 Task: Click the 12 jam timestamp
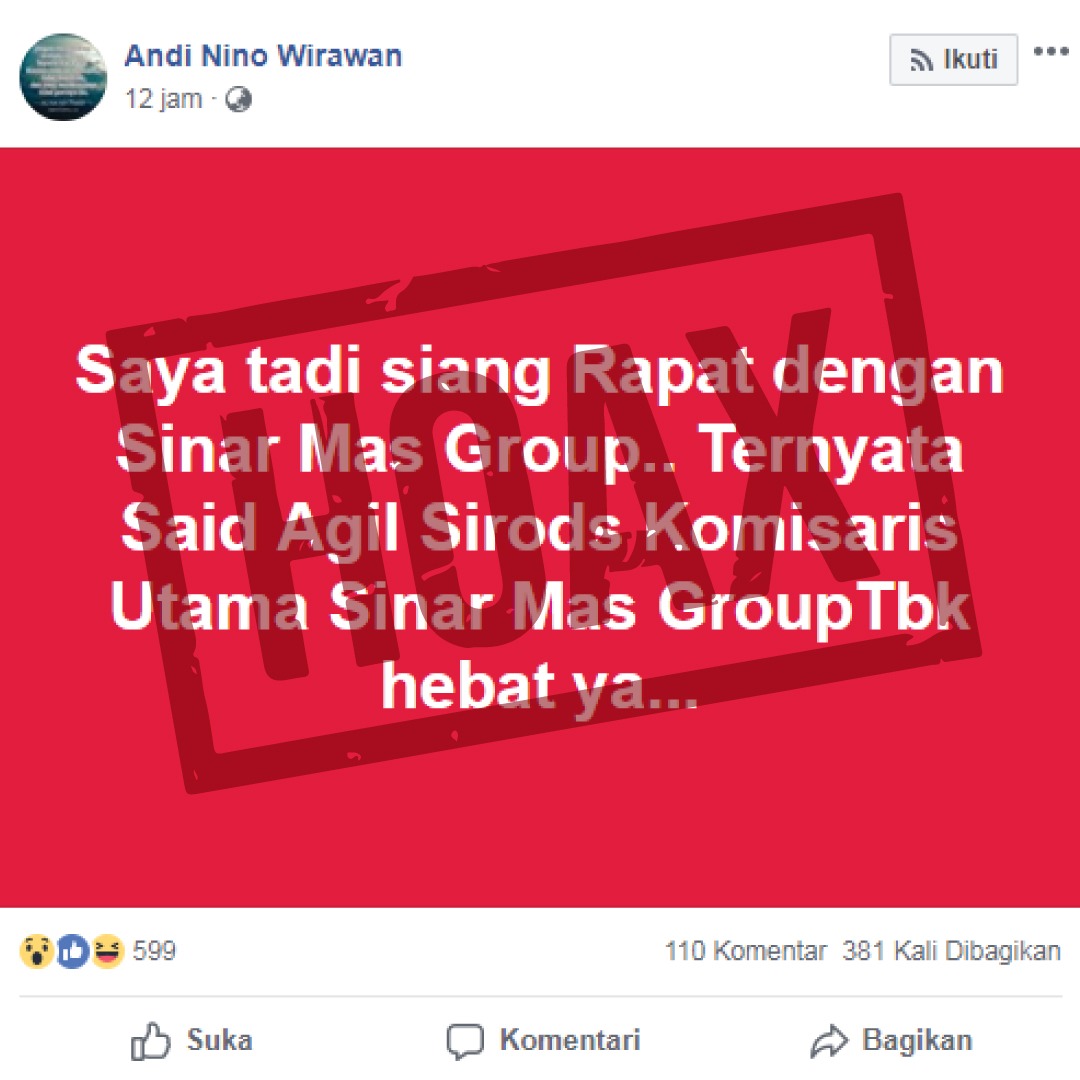[164, 99]
